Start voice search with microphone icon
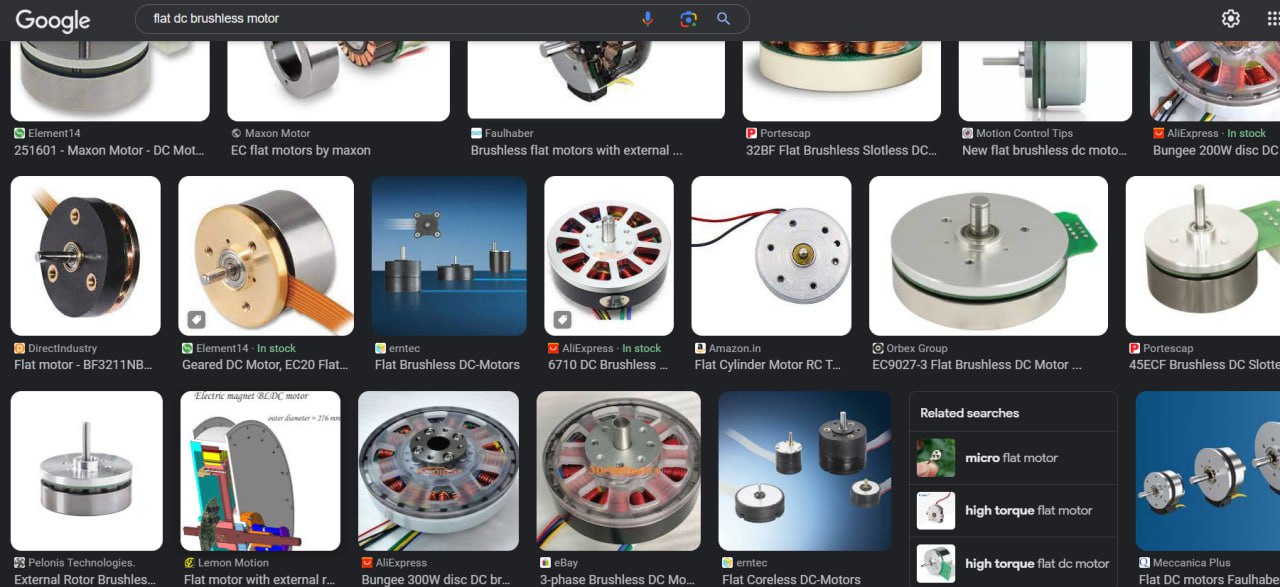This screenshot has height=587, width=1280. click(648, 19)
